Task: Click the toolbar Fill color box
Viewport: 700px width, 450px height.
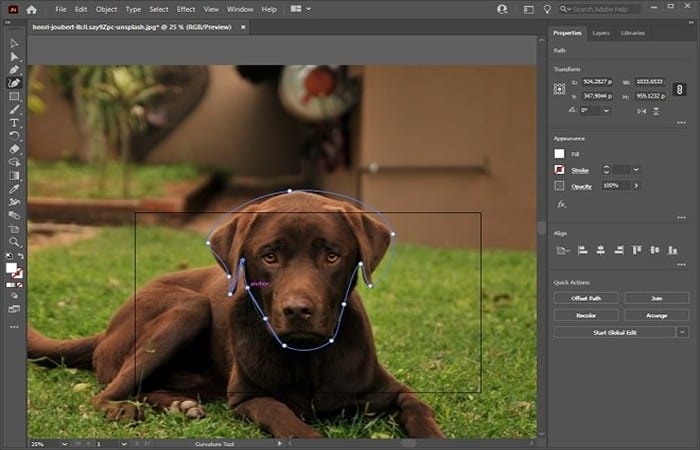Action: (x=11, y=268)
